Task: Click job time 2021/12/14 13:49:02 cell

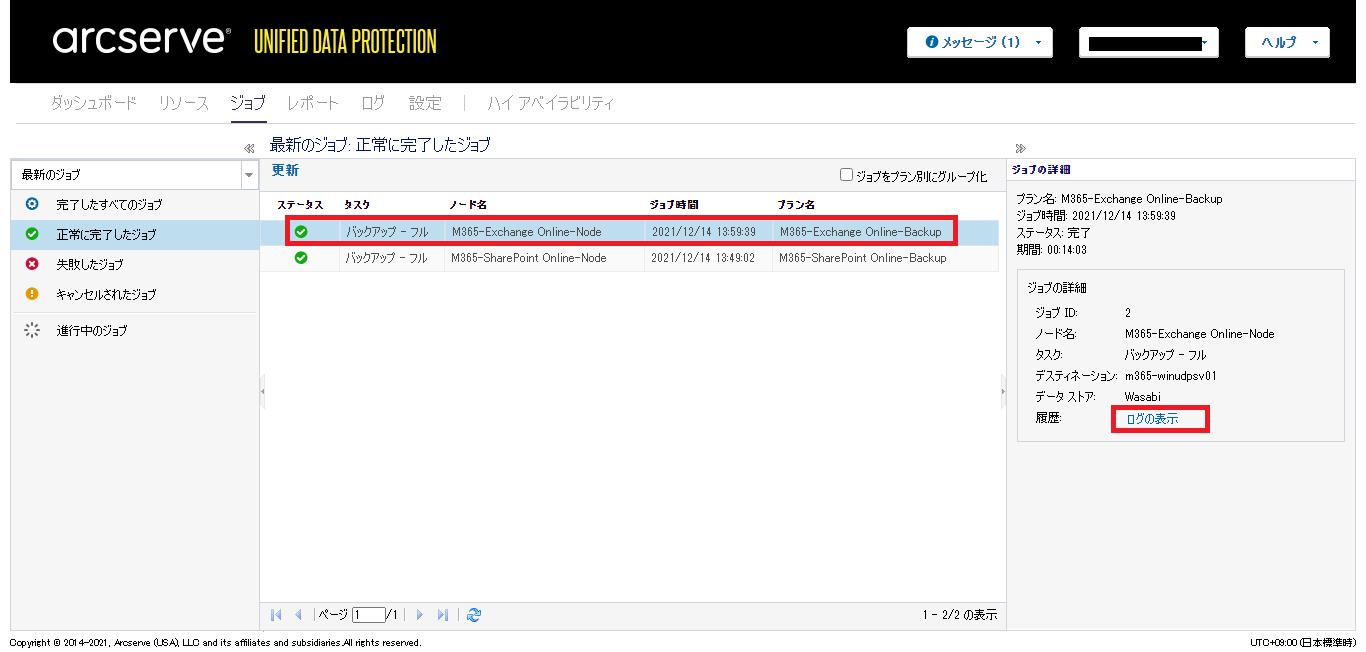Action: [701, 257]
